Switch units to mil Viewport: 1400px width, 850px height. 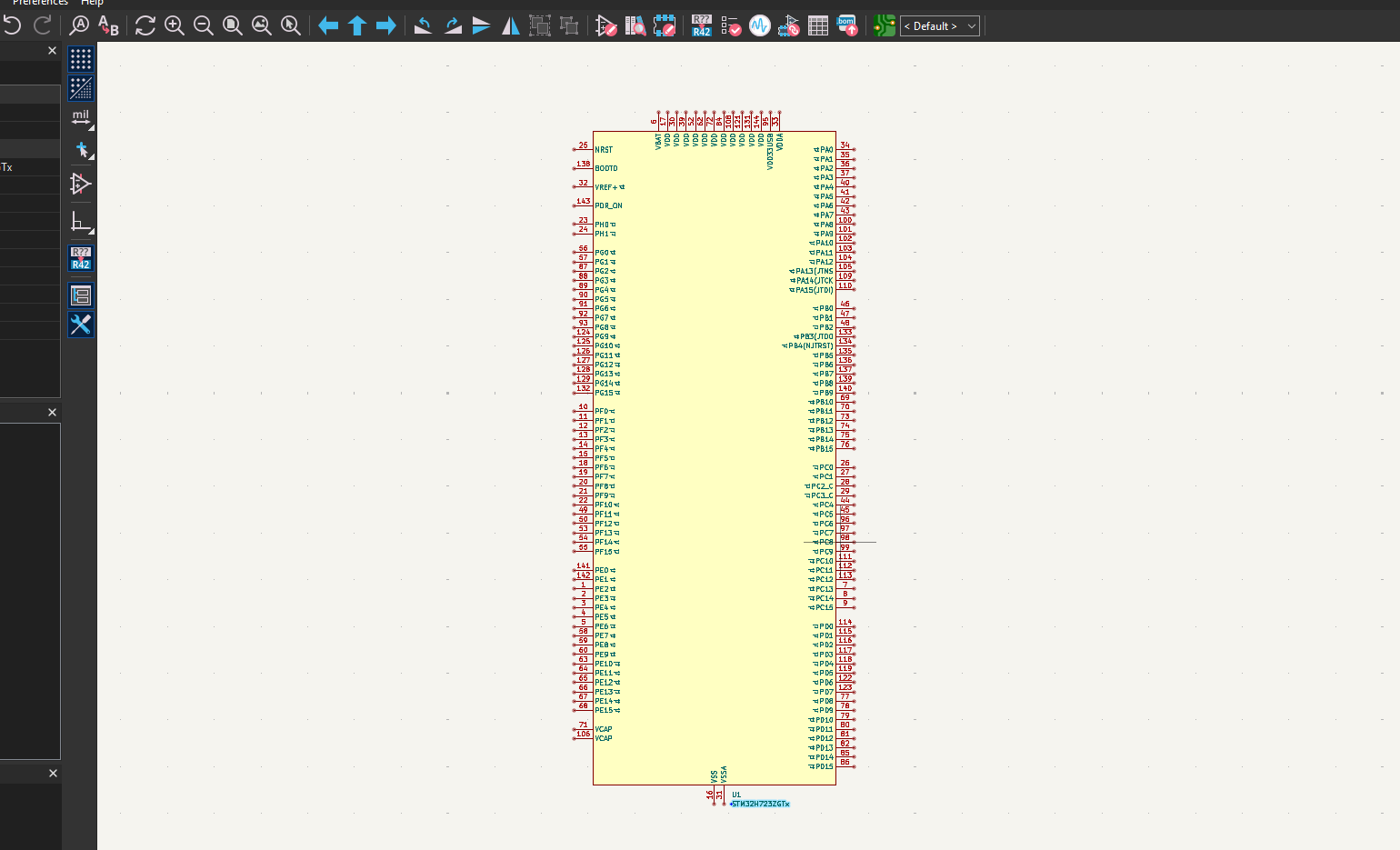81,118
